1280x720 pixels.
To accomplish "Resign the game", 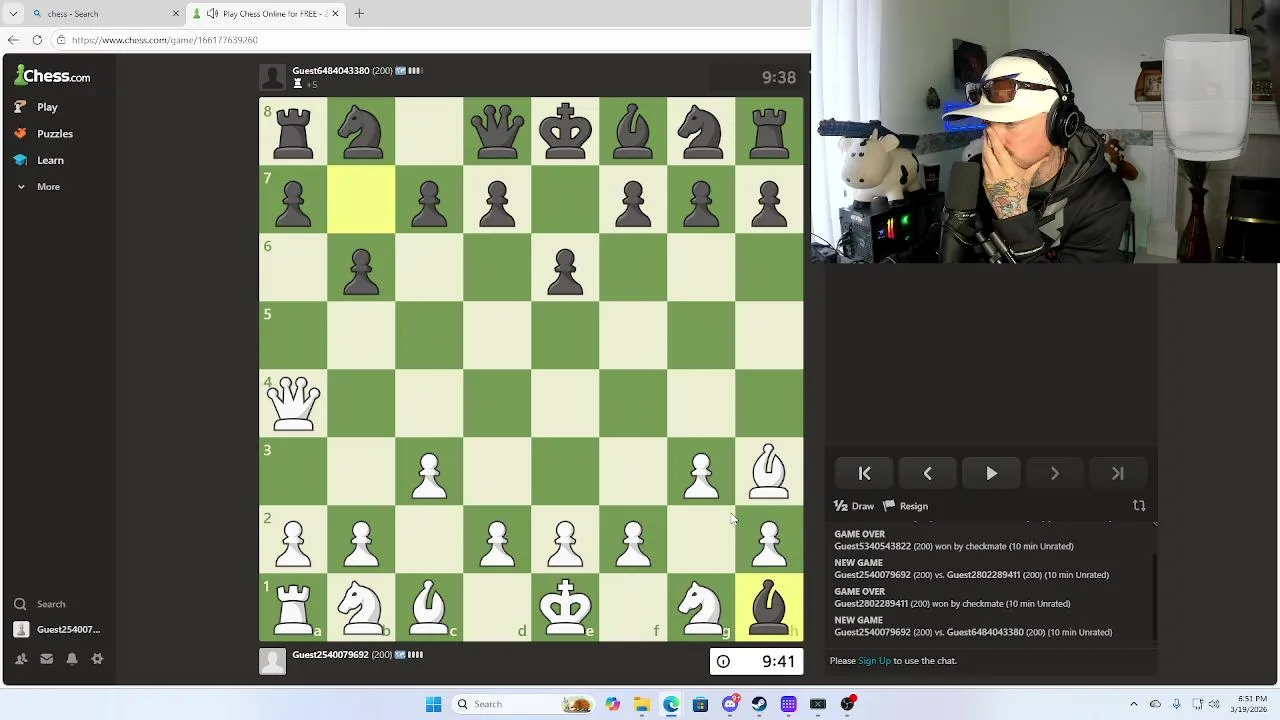I will point(905,506).
